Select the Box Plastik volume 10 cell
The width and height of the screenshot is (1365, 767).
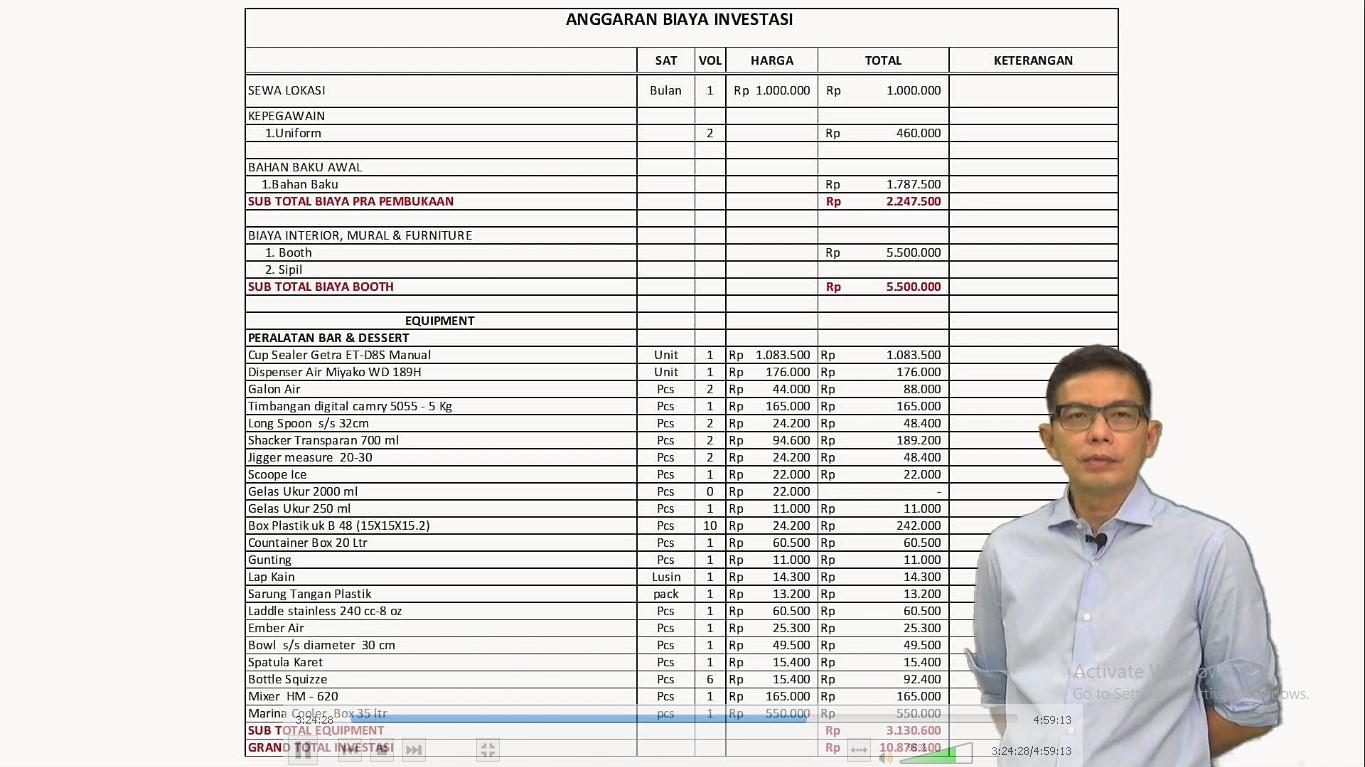pyautogui.click(x=710, y=526)
